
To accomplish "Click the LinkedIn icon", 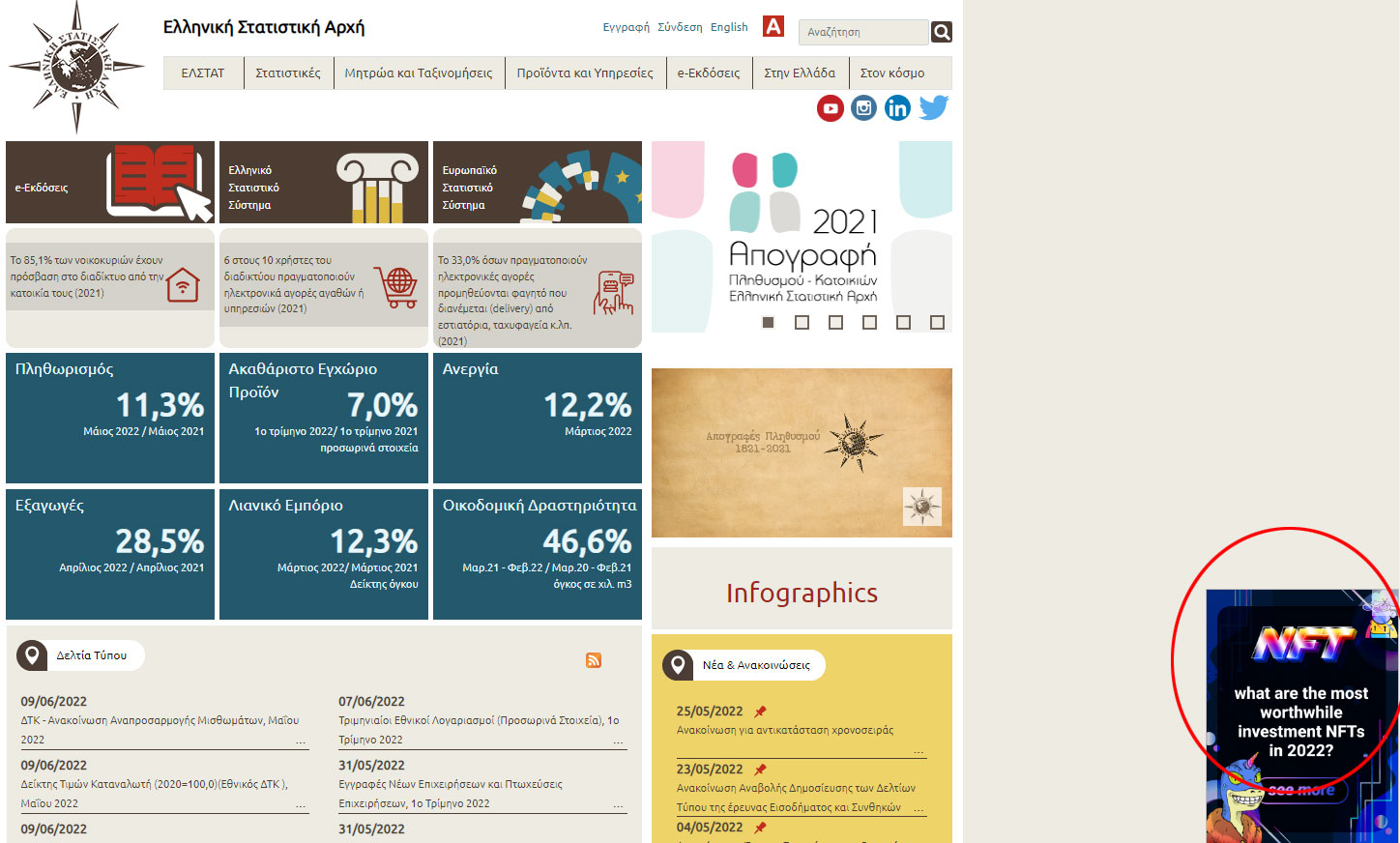I will point(897,108).
